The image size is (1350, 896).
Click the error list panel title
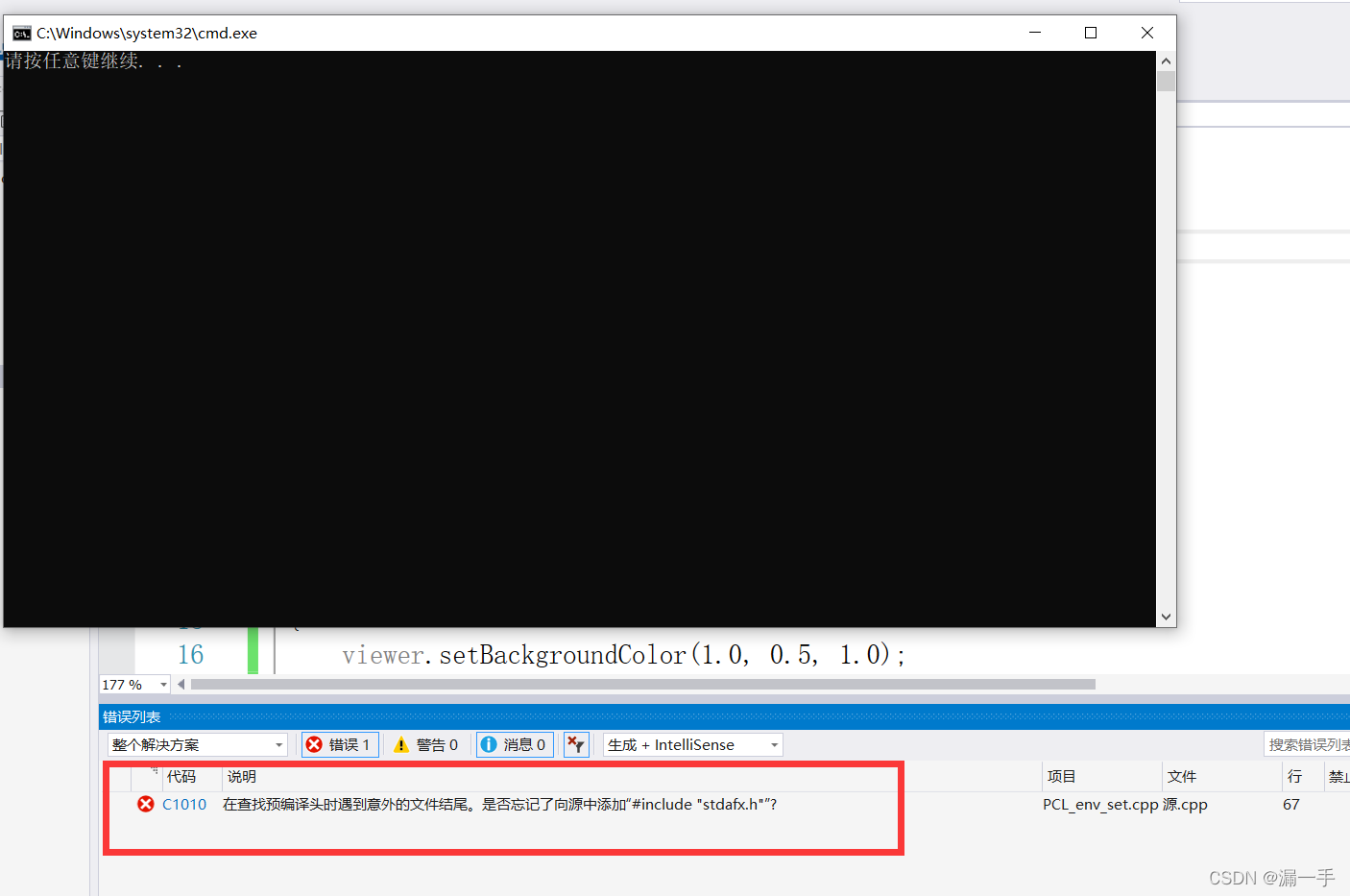tap(132, 717)
